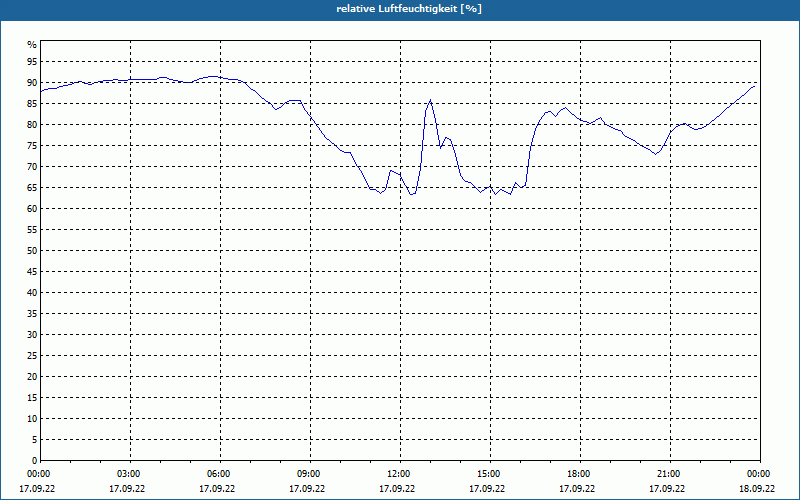Click on the y-axis label "65"

tap(32, 188)
